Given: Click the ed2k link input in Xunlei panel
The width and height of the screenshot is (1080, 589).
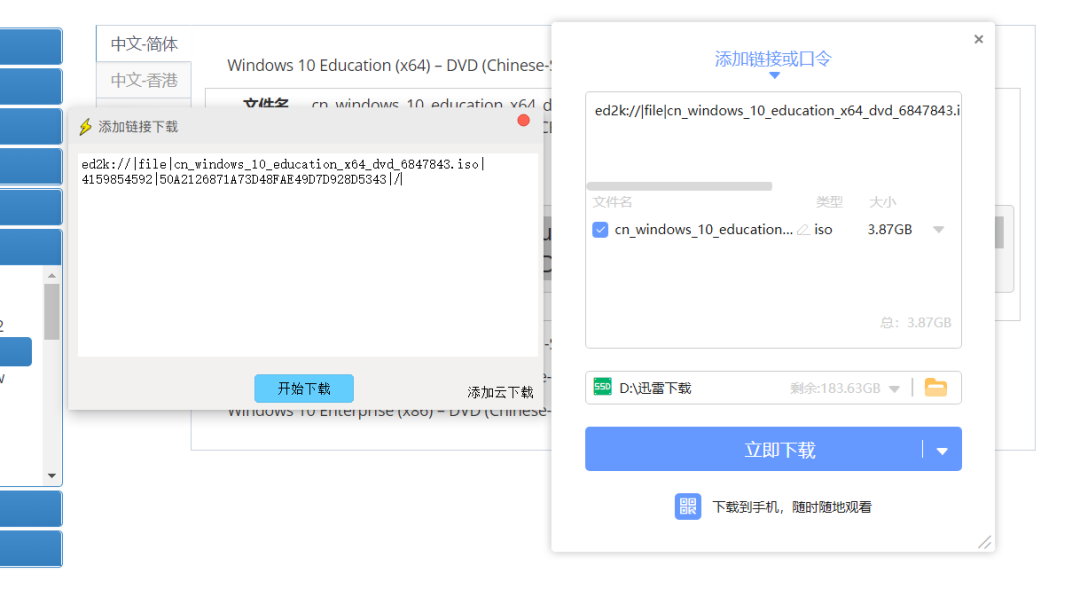Looking at the screenshot, I should 773,134.
